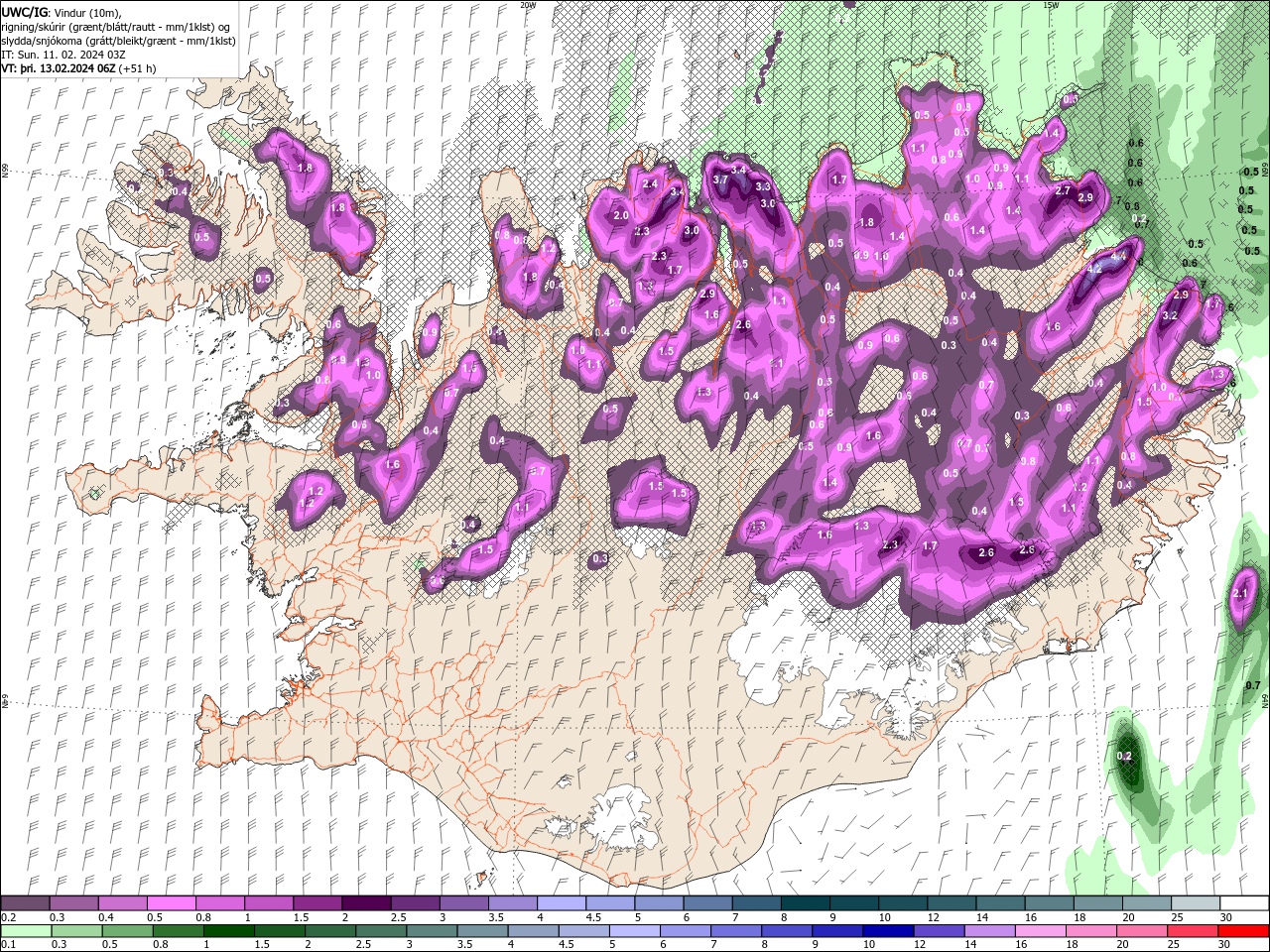The height and width of the screenshot is (952, 1270).
Task: Pick the green 0.8 swatch in lower legend
Action: coord(178,931)
